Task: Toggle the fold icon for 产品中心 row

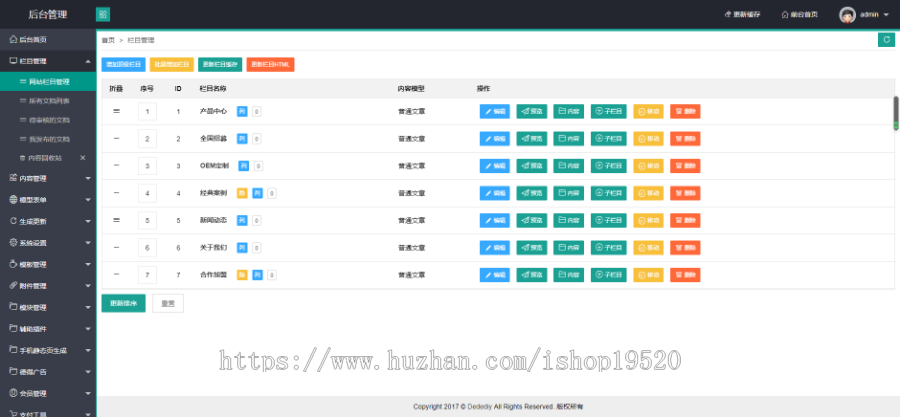Action: pyautogui.click(x=117, y=111)
